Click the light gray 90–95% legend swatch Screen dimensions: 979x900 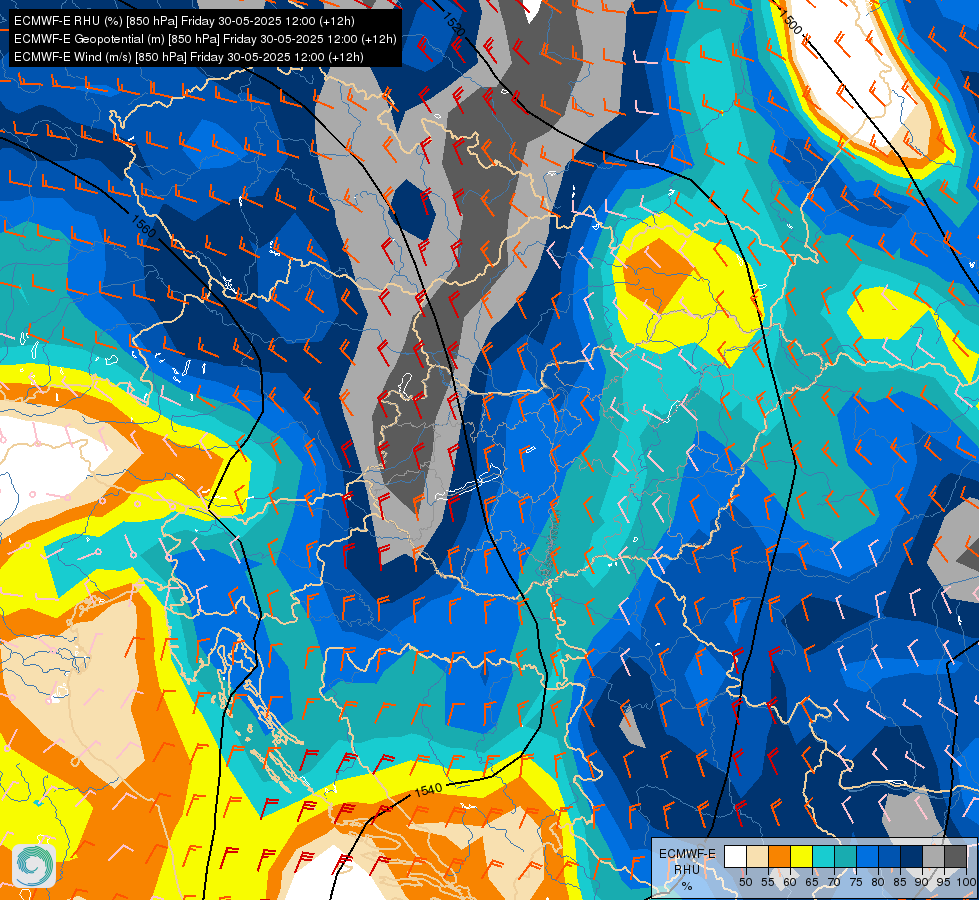pos(933,856)
